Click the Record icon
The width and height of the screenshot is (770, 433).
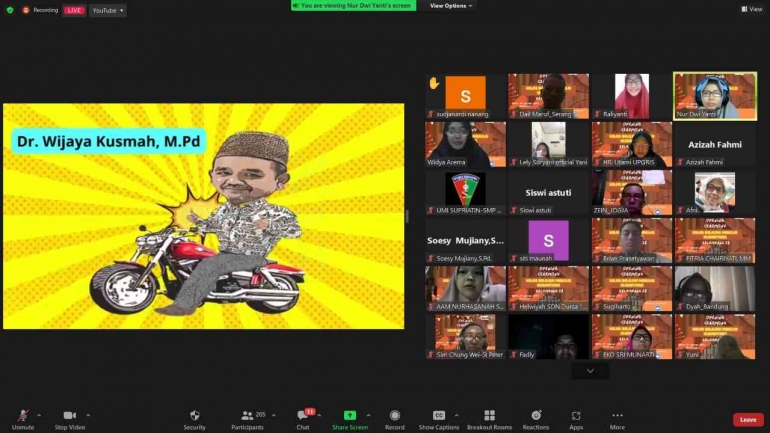pyautogui.click(x=394, y=415)
